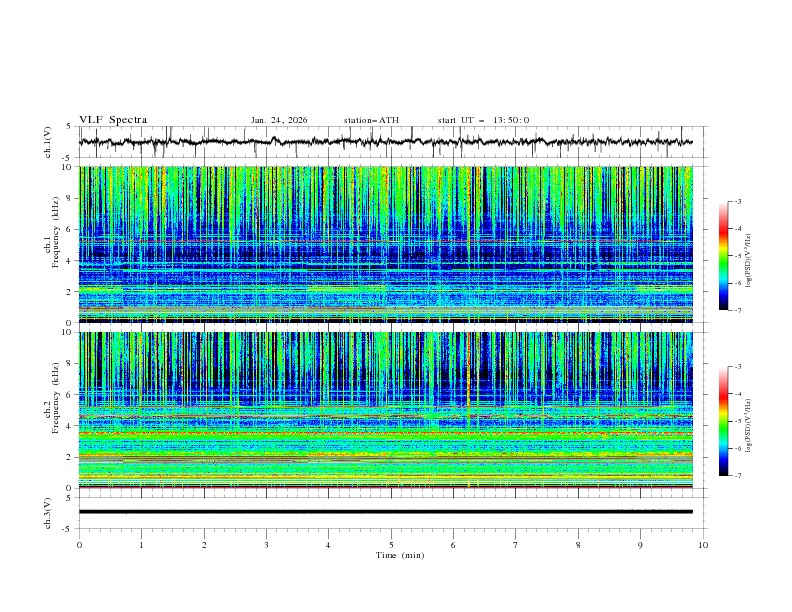Screen dimensions: 792x612
Task: Click the "8" kHz tick on ch.1 frequency axis
Action: [70, 198]
